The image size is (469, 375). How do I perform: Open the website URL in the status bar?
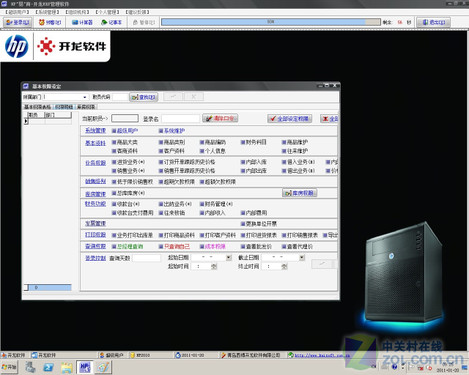point(322,355)
